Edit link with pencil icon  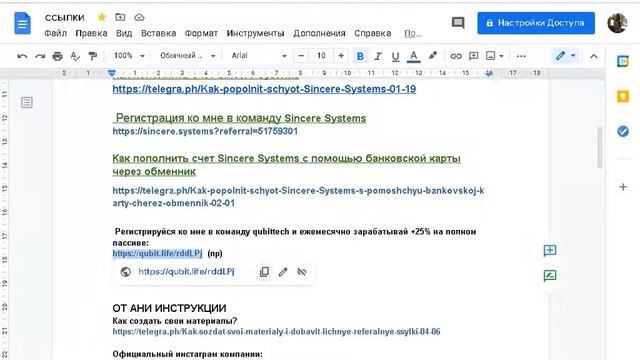click(x=283, y=271)
